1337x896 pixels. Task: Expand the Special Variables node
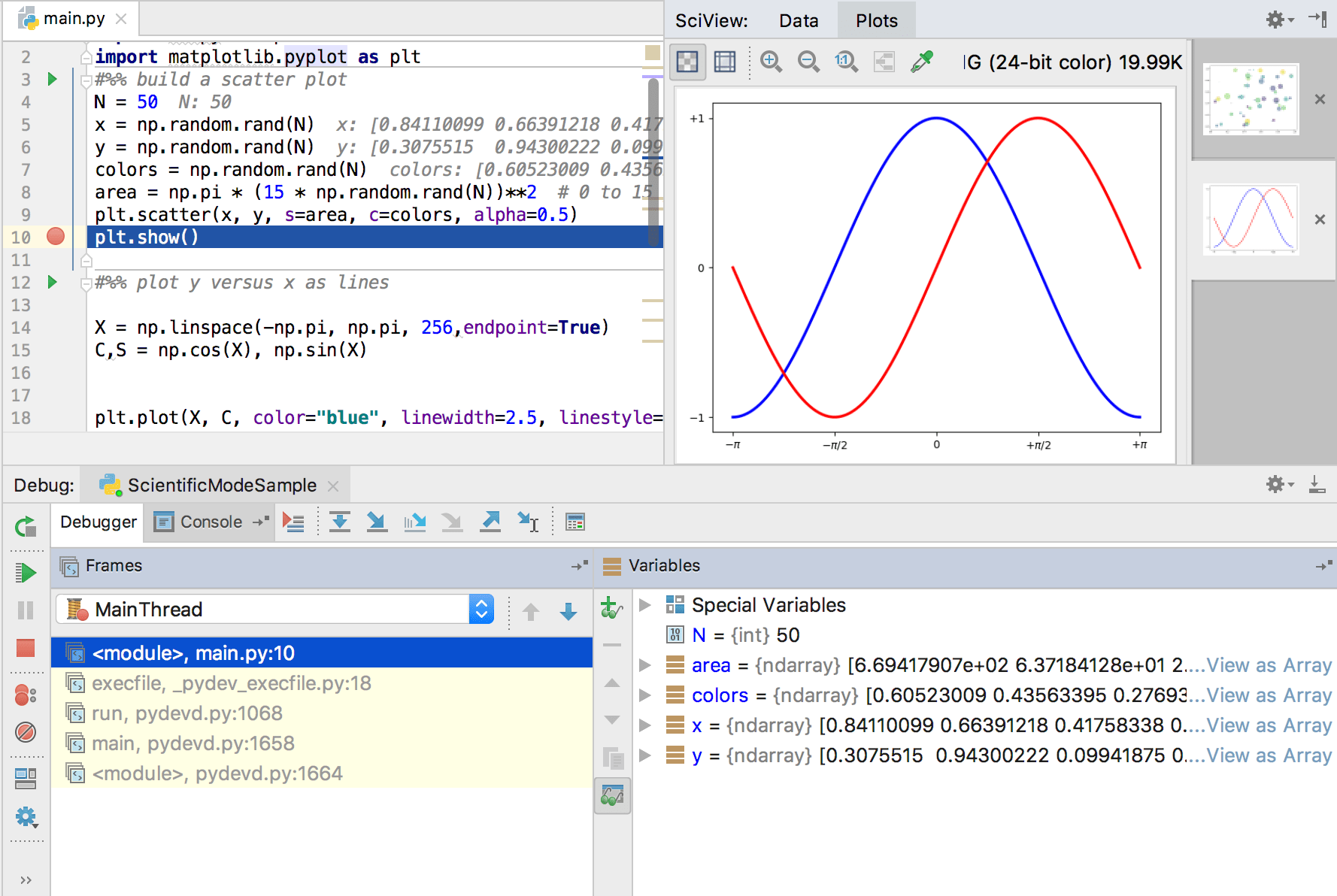coord(644,605)
